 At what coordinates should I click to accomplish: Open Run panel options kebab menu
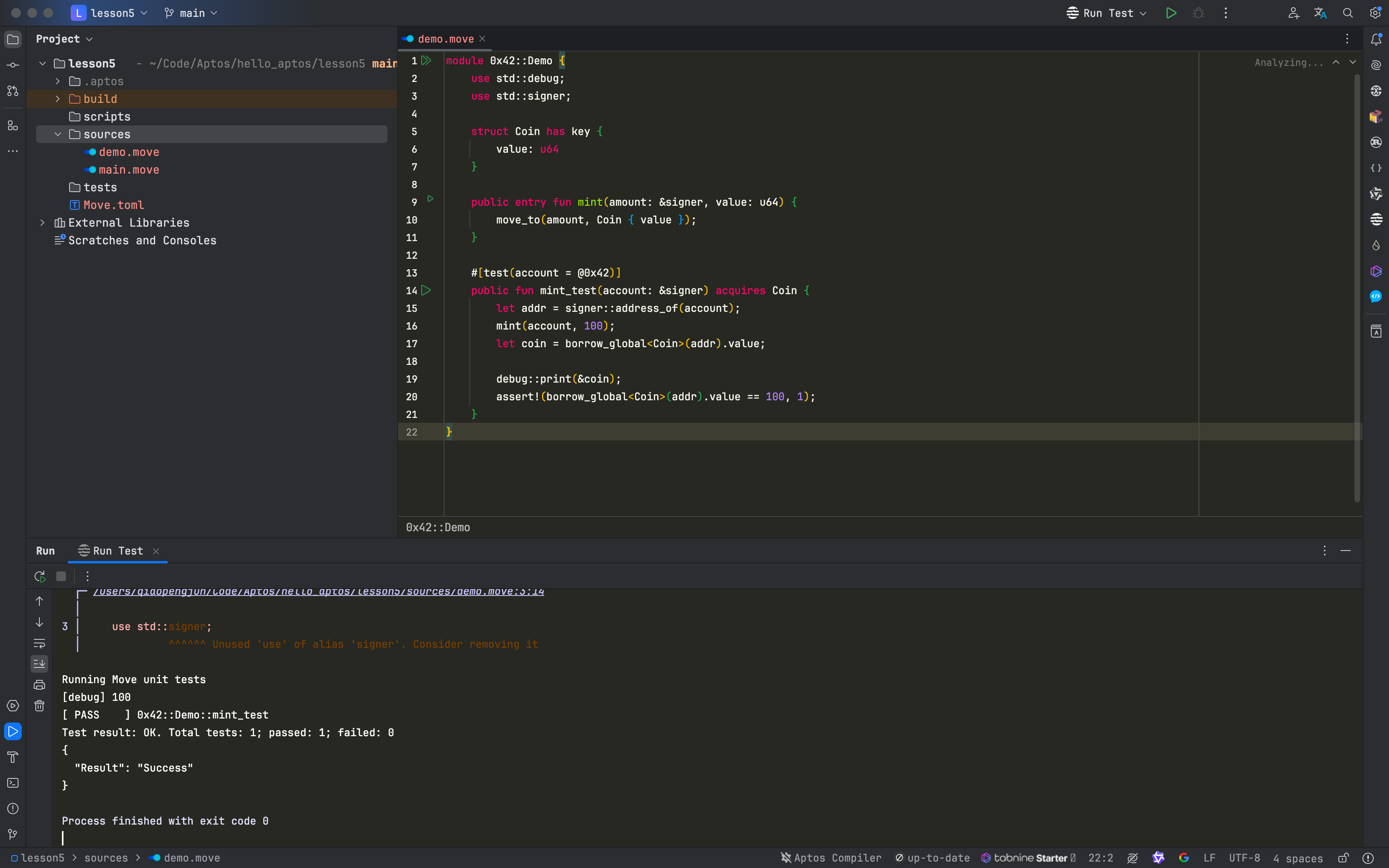pyautogui.click(x=1324, y=551)
